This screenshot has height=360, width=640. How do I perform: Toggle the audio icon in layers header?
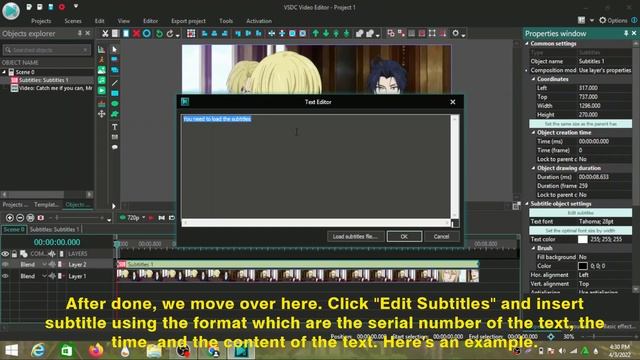(x=52, y=254)
